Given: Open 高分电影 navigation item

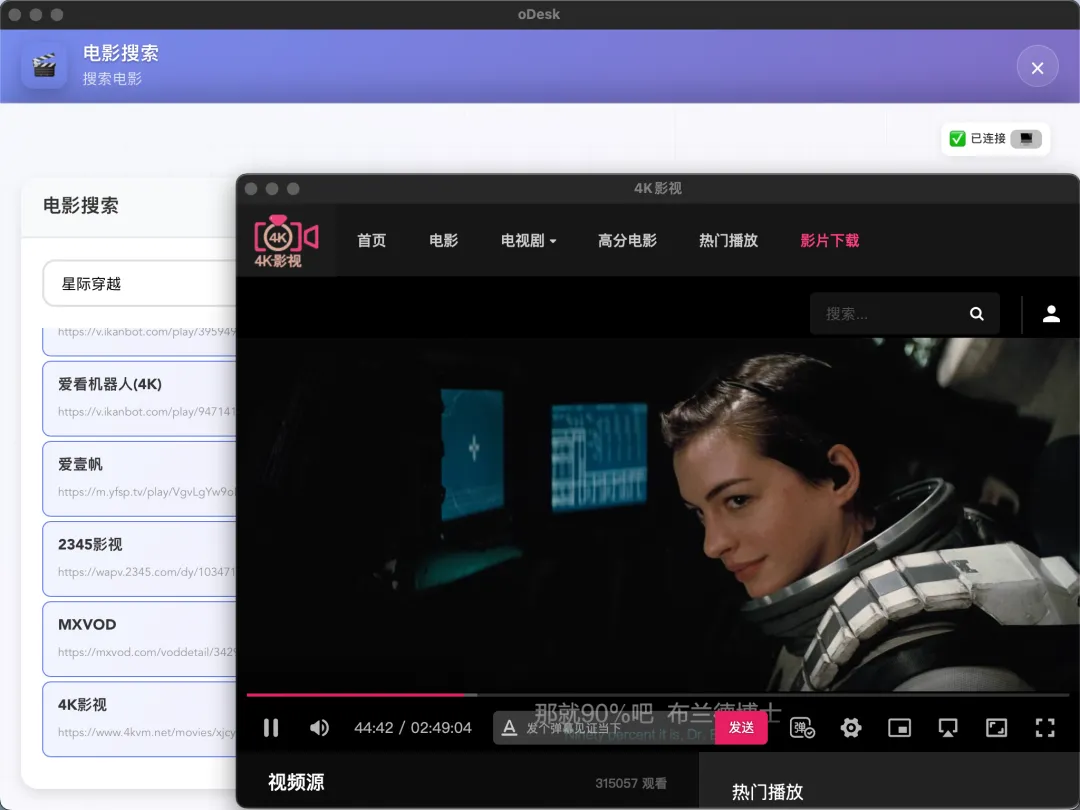Looking at the screenshot, I should [627, 240].
